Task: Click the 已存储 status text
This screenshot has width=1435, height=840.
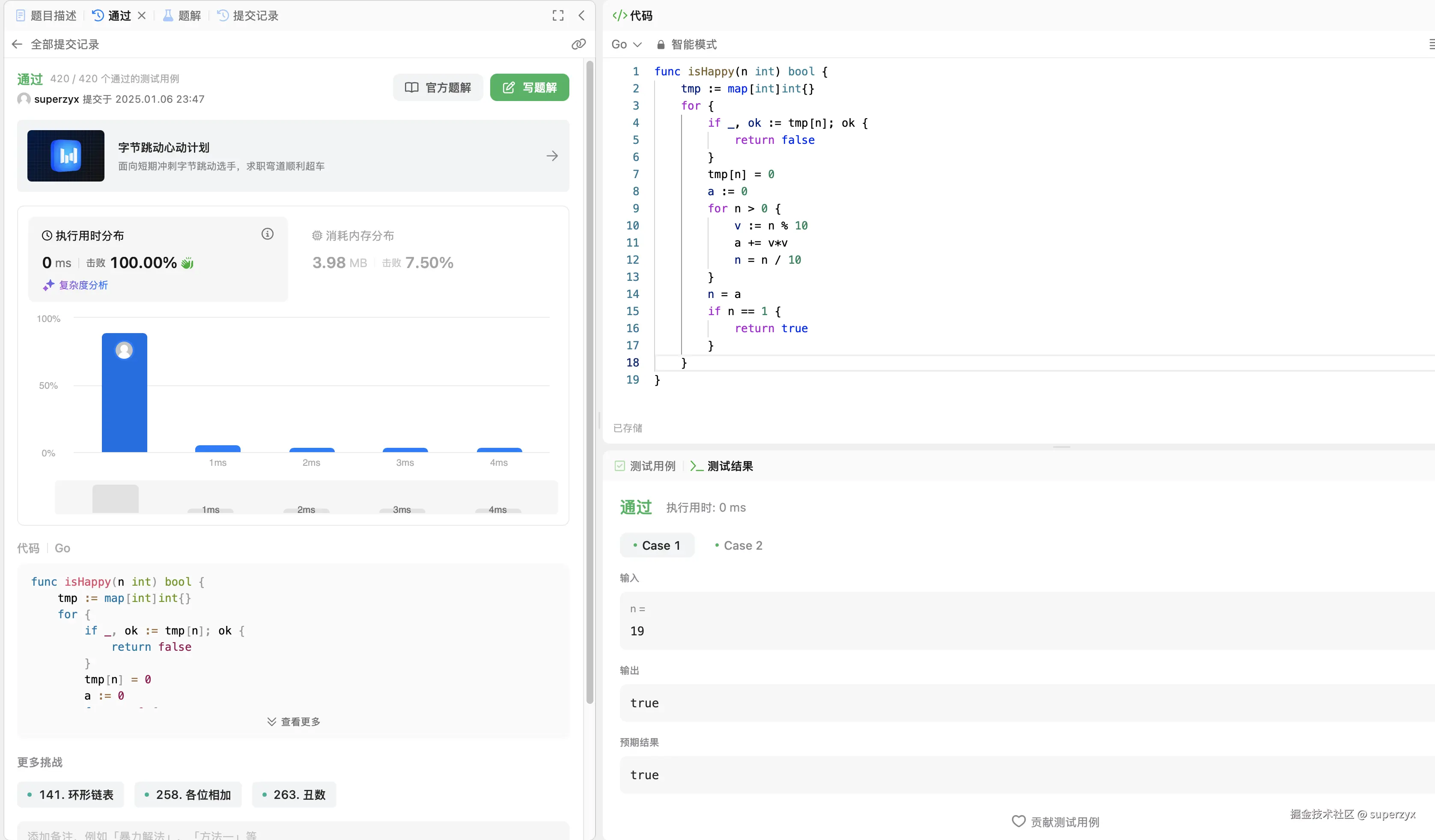Action: click(628, 428)
